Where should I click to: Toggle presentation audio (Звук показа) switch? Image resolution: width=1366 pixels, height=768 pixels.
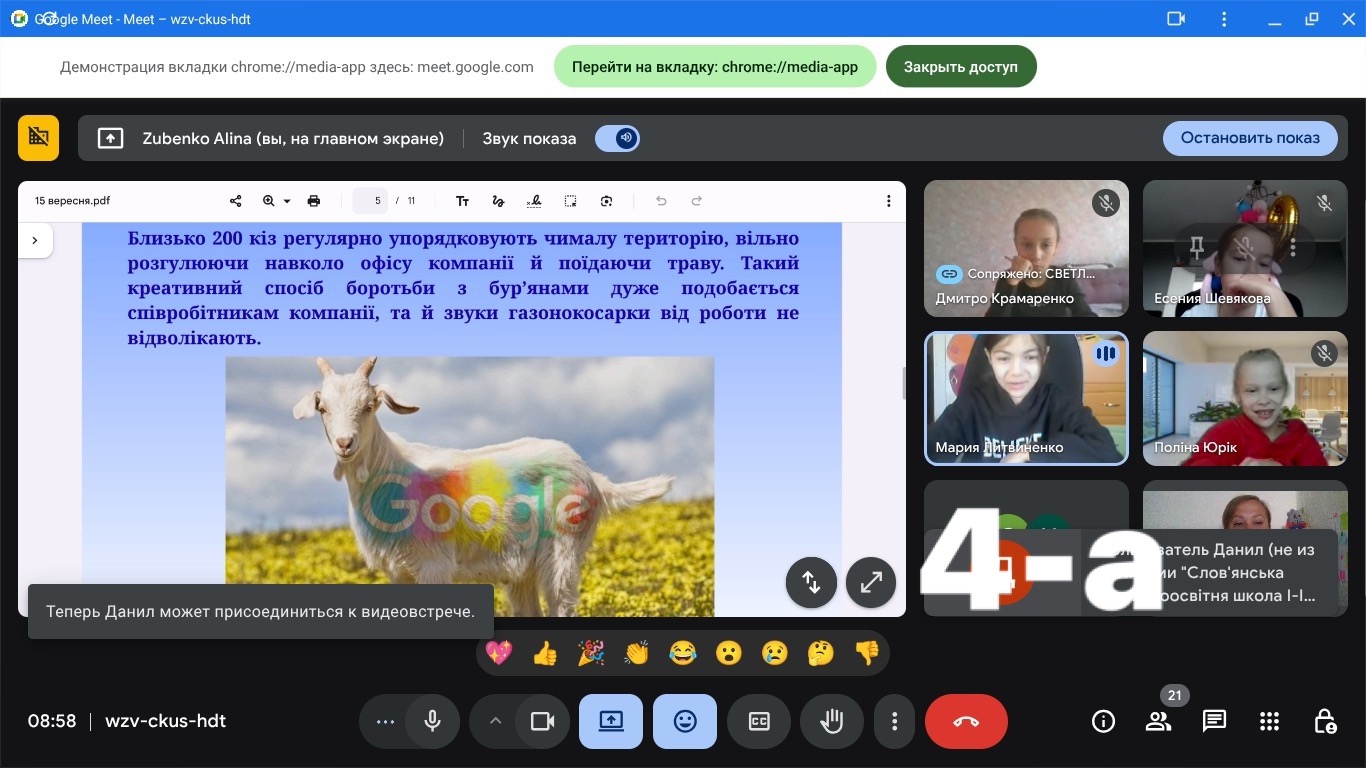[x=617, y=138]
